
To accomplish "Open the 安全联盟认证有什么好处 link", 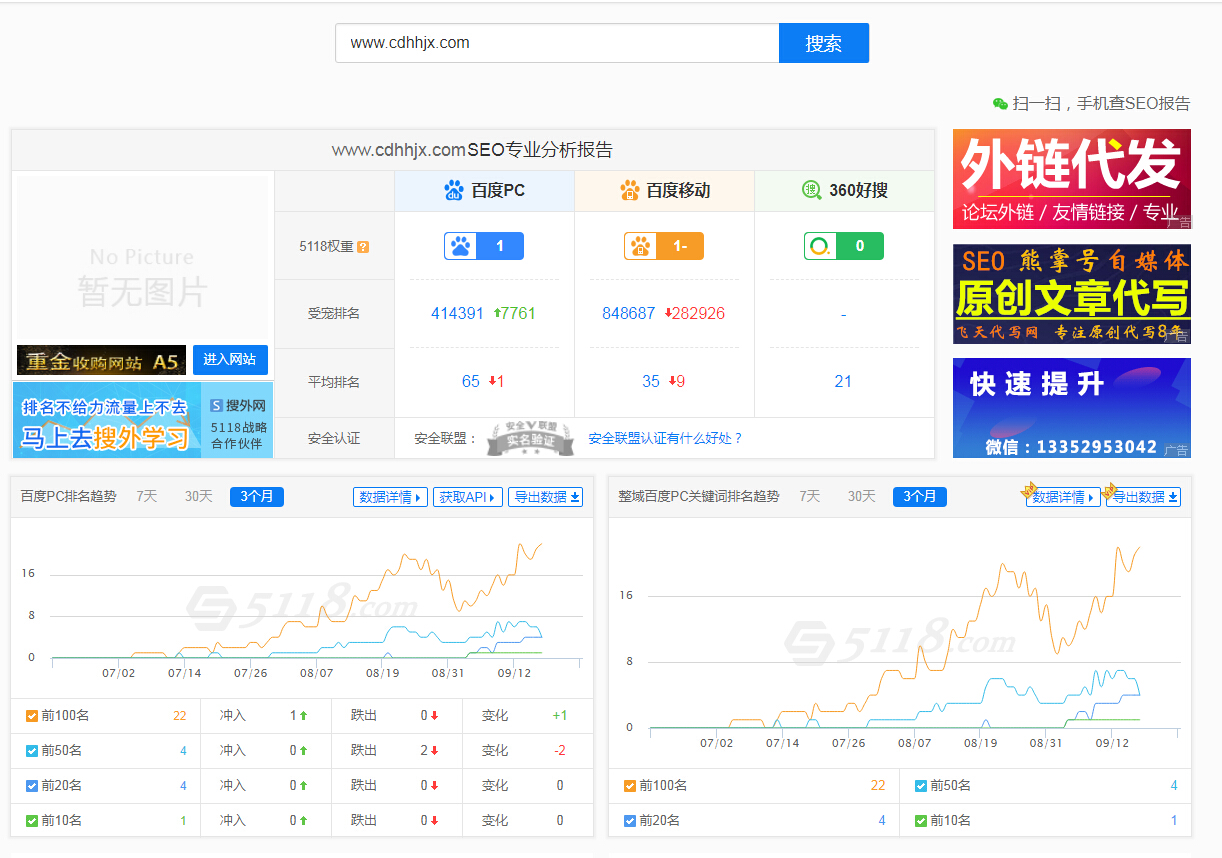I will click(665, 438).
